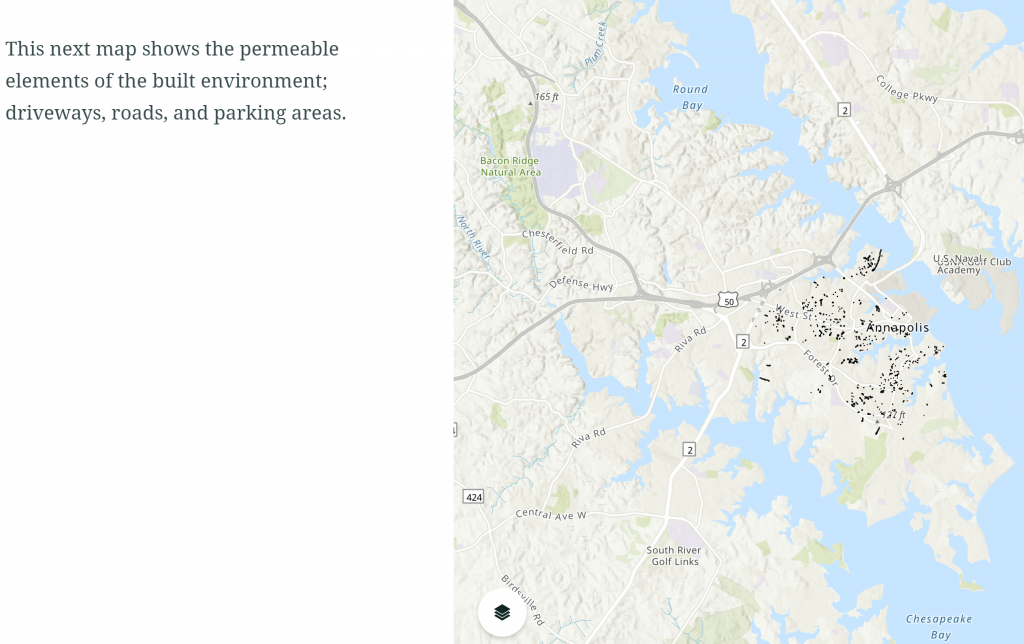Screen dimensions: 1024x644
Task: Click the Annapolis city label
Action: pyautogui.click(x=897, y=328)
